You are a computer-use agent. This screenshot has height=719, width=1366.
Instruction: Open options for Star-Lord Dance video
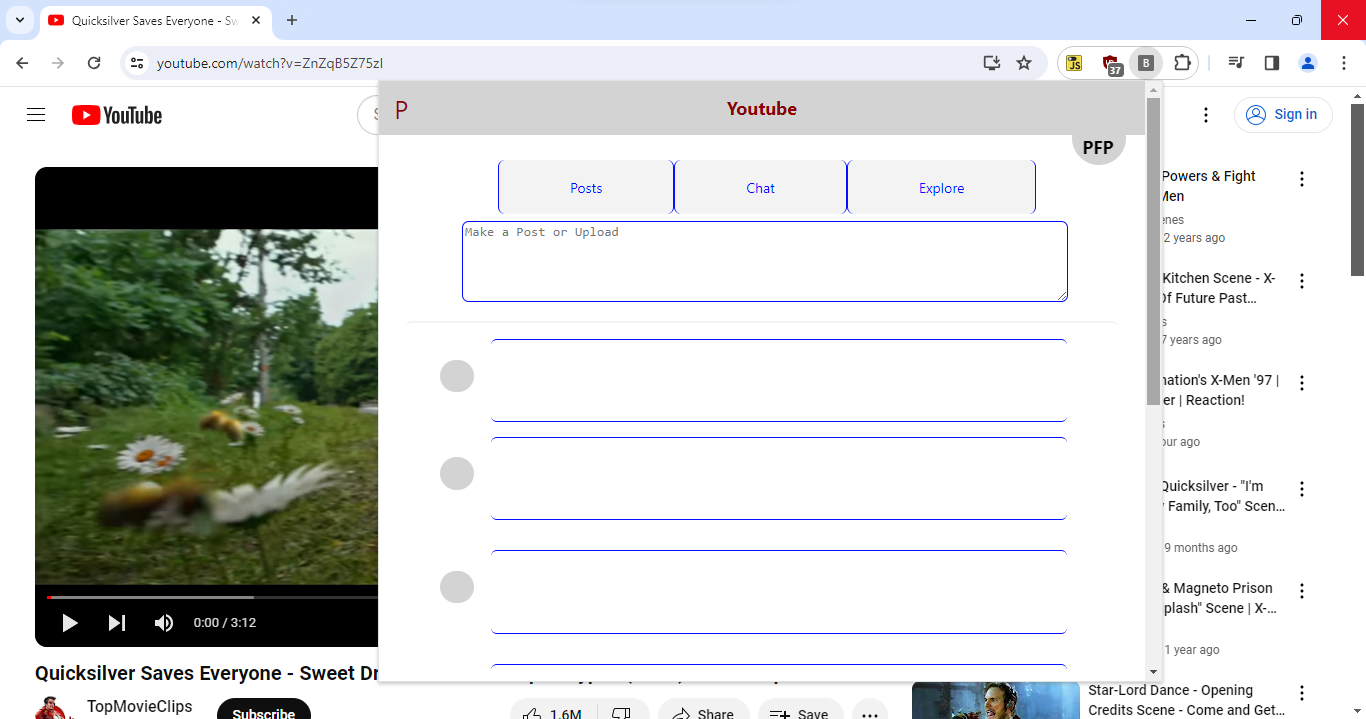point(1302,693)
